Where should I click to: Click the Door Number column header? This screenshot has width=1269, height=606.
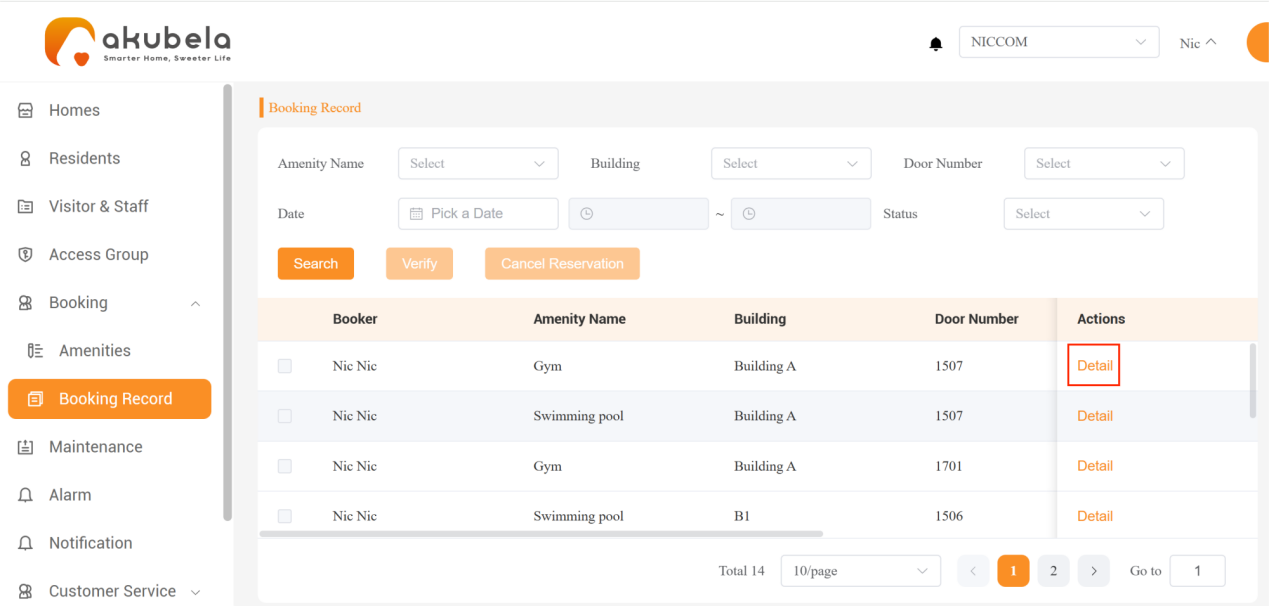coord(977,319)
